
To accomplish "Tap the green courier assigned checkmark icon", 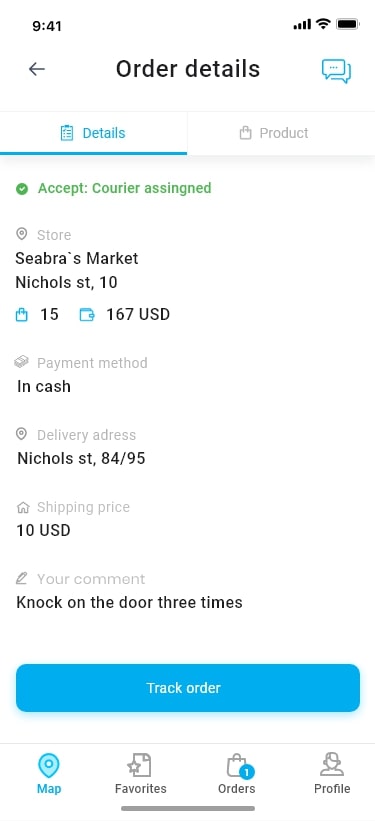I will [22, 188].
